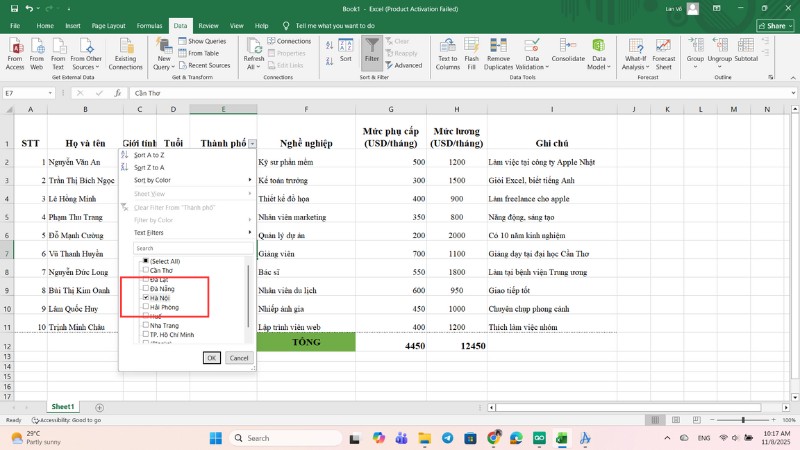Click Cancel in the filter dropdown
The image size is (800, 450).
click(239, 357)
